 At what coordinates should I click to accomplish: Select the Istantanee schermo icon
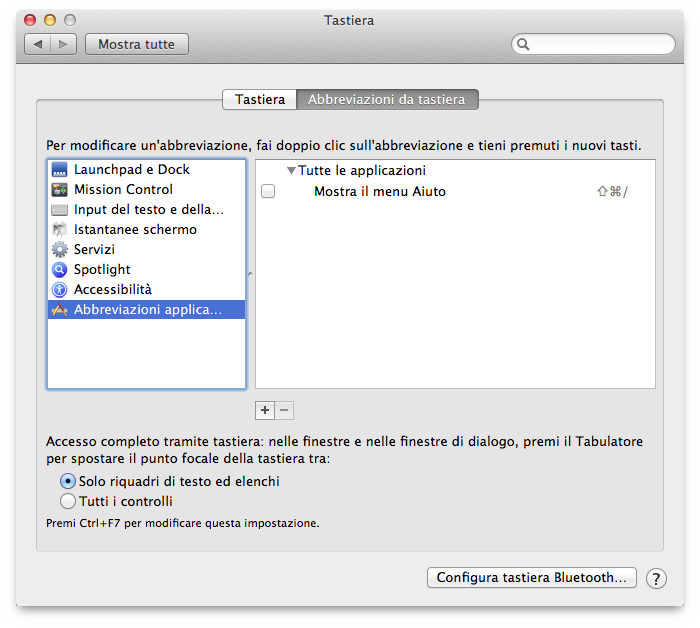coord(59,230)
